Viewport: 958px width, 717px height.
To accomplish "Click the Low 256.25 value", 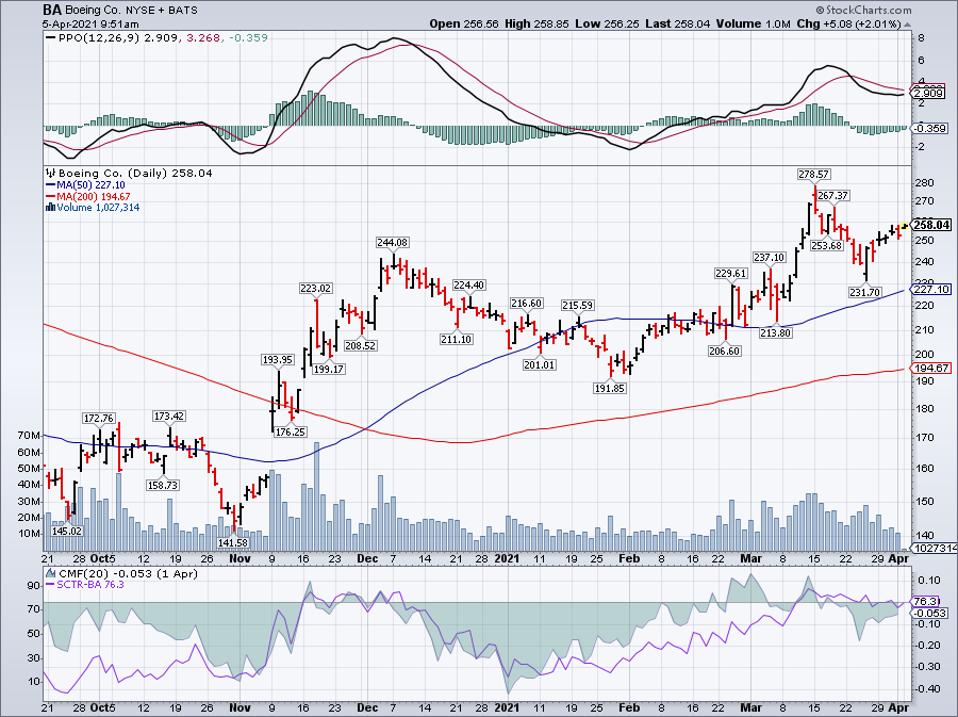I will click(605, 24).
